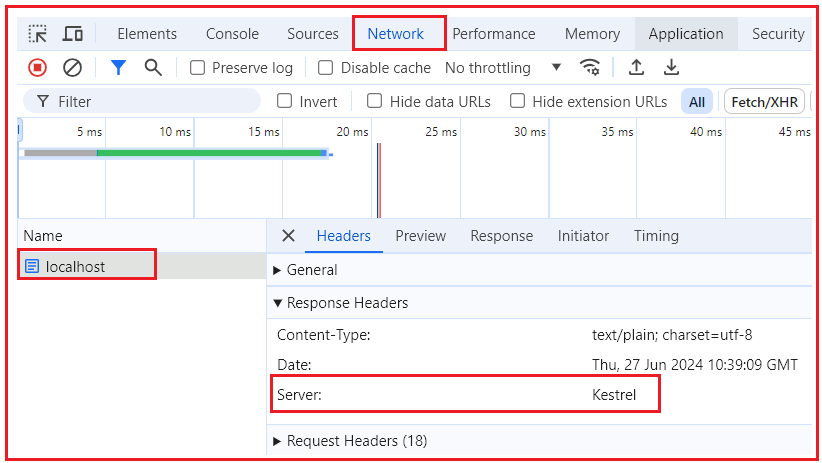822x463 pixels.
Task: Select the Fetch/XHR filter button
Action: click(764, 101)
